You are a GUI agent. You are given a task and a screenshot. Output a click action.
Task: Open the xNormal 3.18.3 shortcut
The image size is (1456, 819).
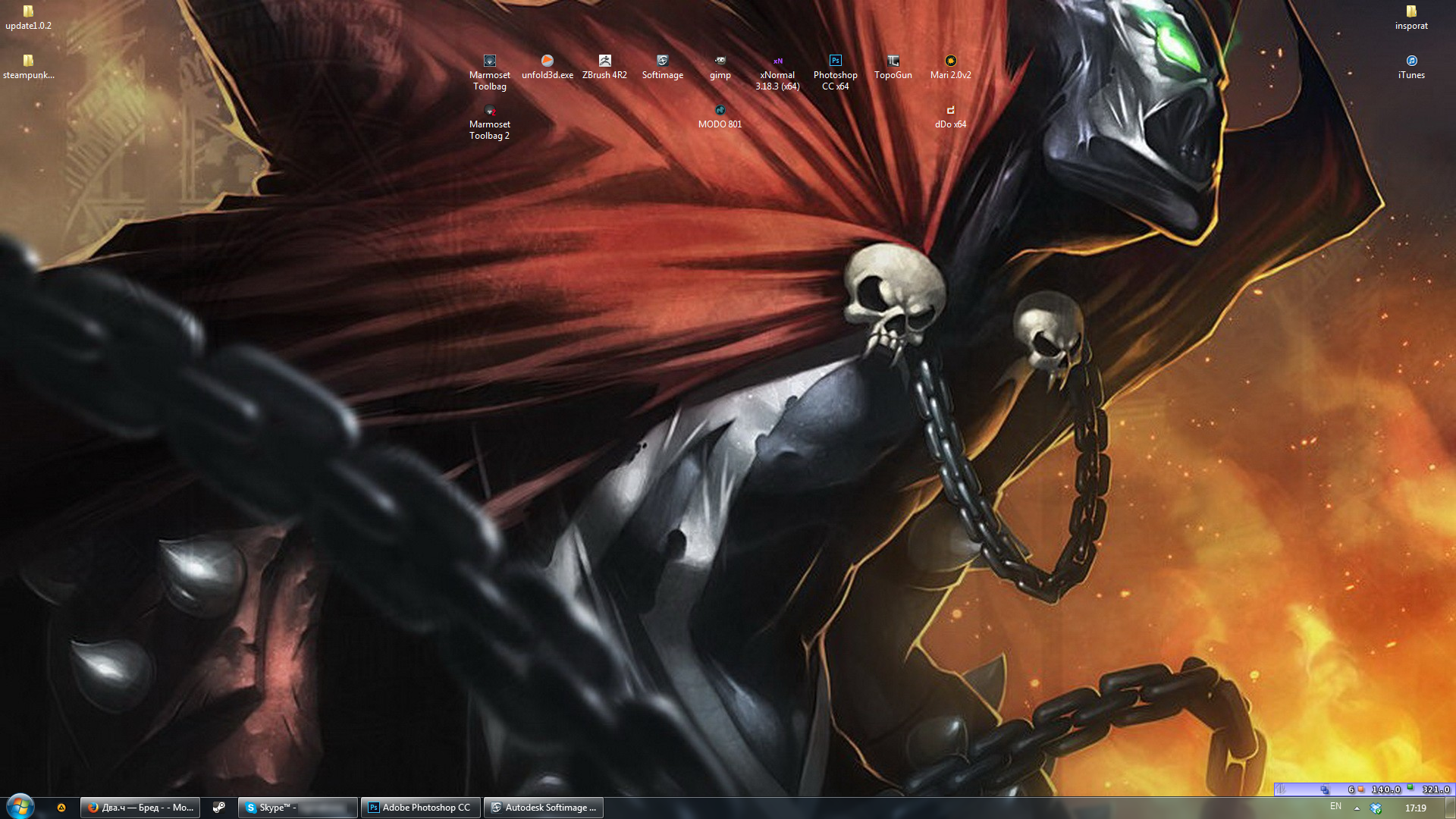coord(777,61)
